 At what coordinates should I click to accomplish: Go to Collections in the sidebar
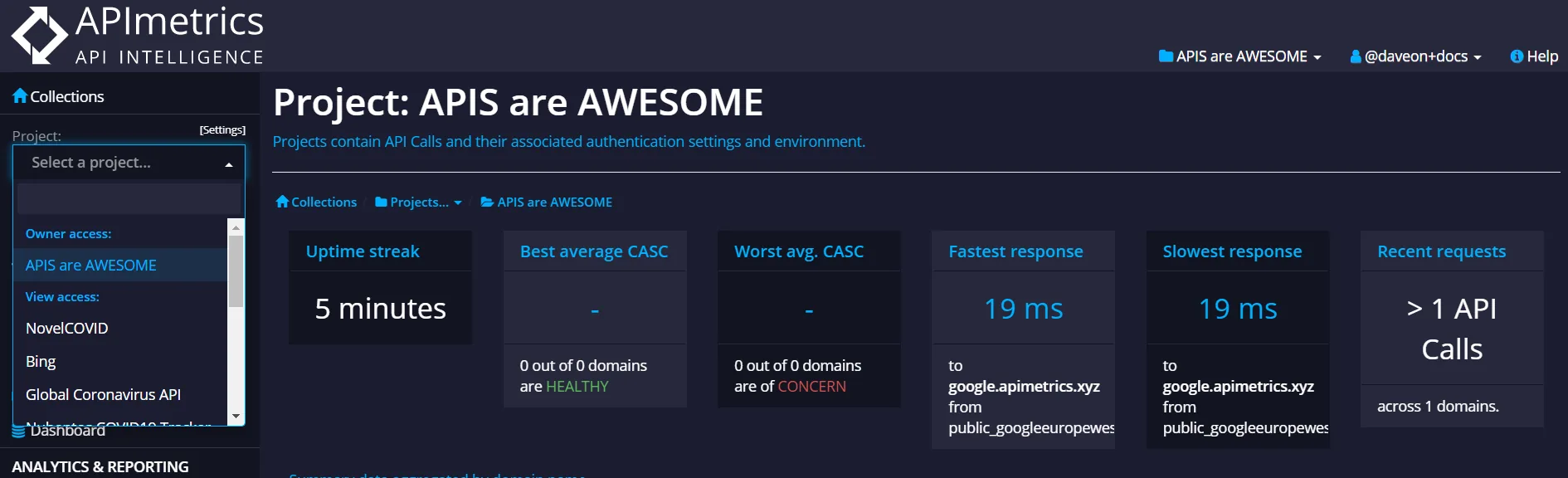click(x=58, y=96)
